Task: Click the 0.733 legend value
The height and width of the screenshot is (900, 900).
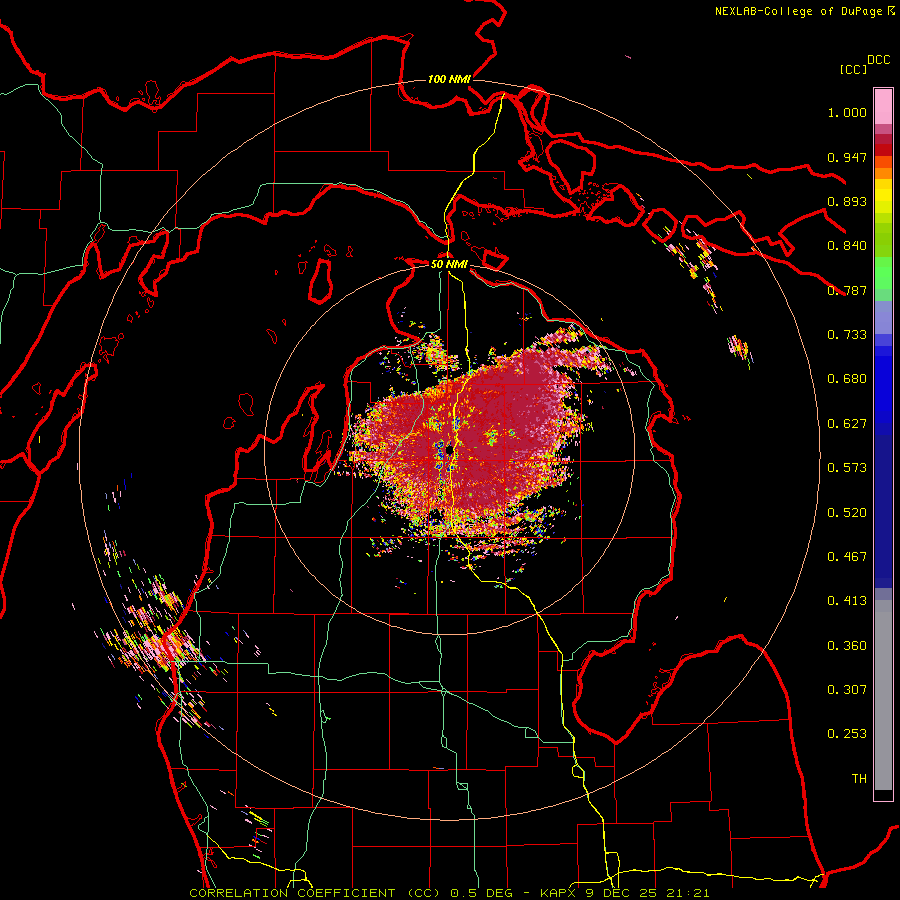Action: pyautogui.click(x=847, y=335)
